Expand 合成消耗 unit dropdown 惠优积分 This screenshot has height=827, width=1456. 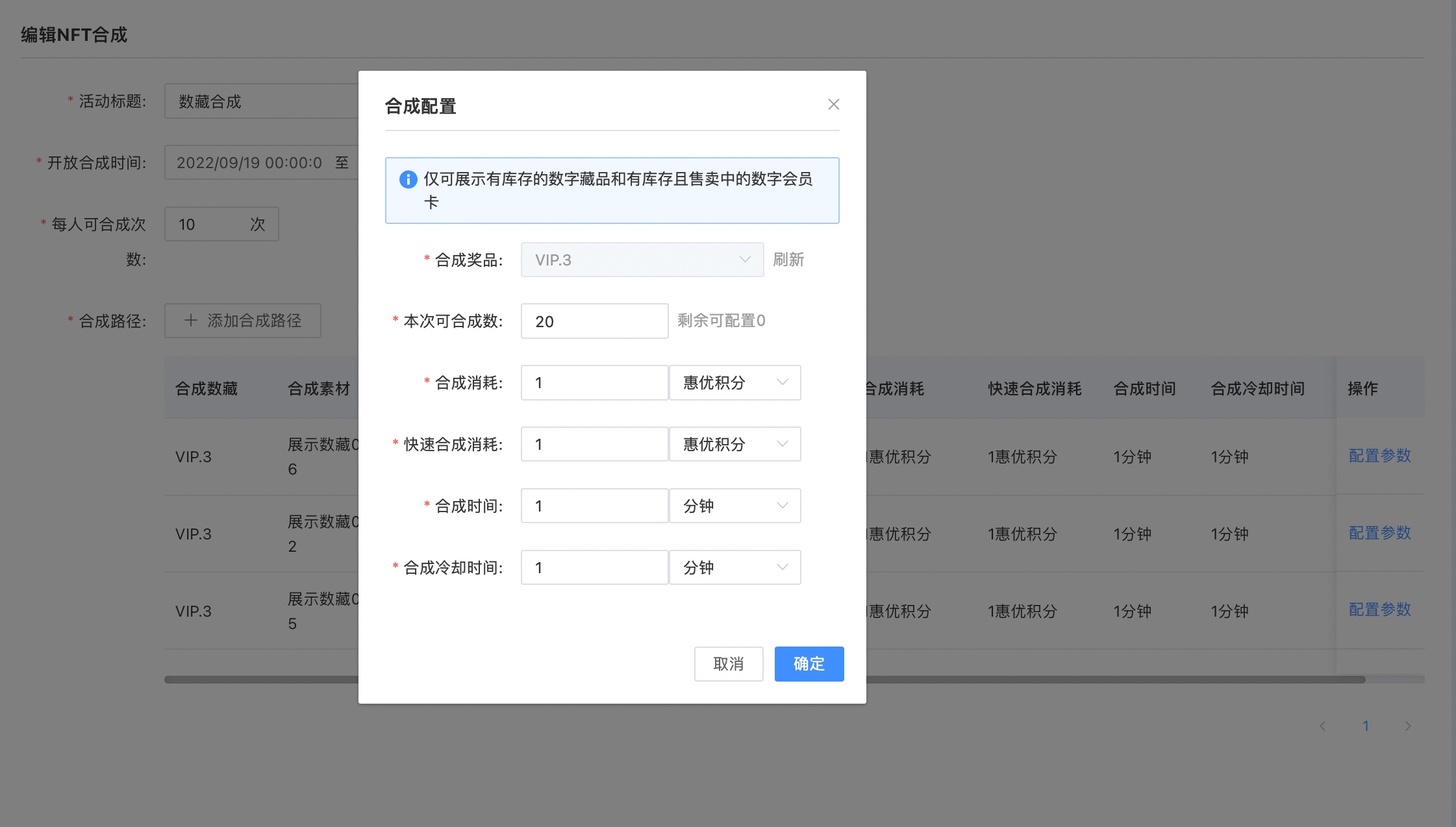[x=734, y=382]
